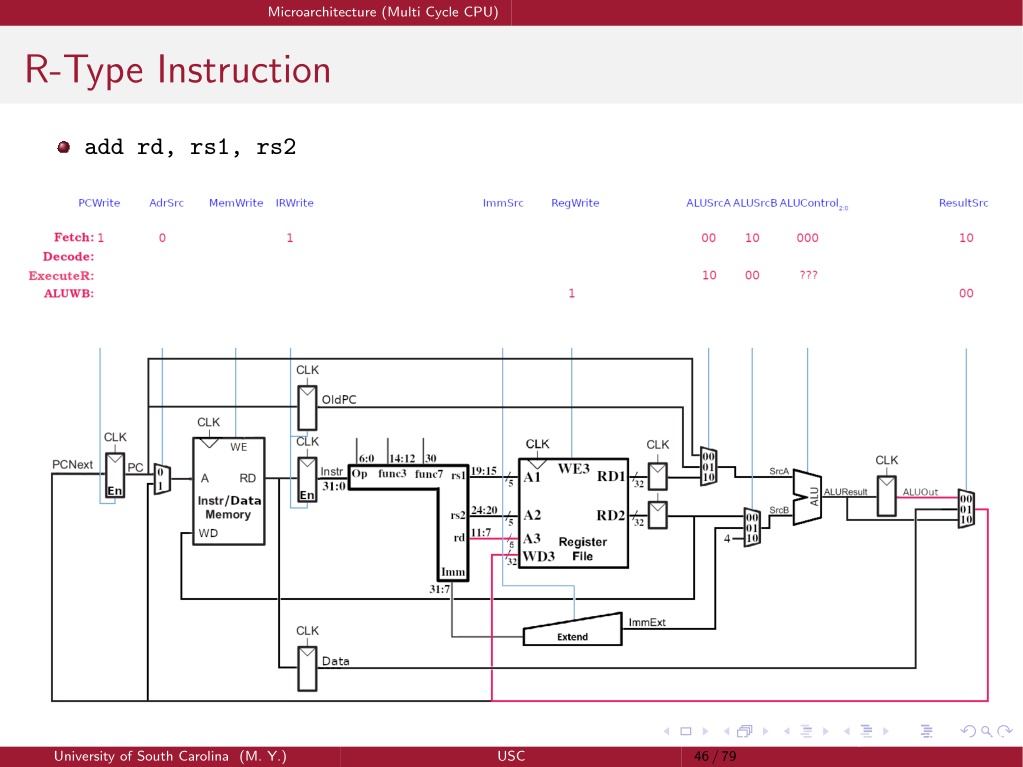Click the ALUControl signal label
The height and width of the screenshot is (767, 1023).
point(814,203)
